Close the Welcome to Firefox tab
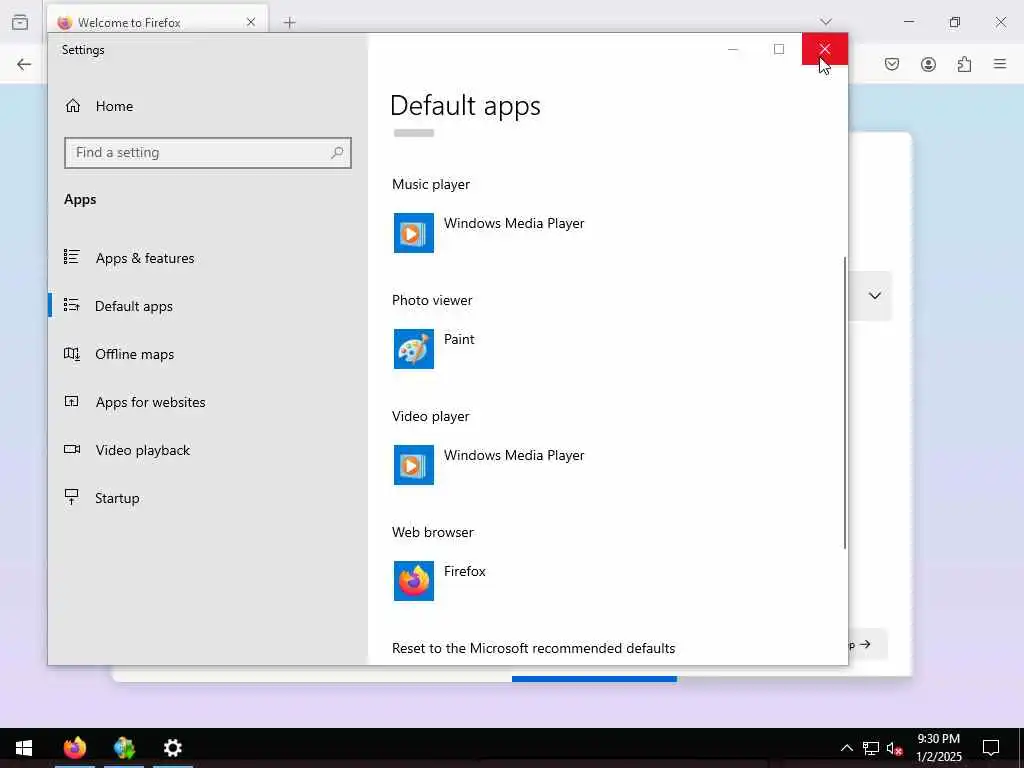Image resolution: width=1024 pixels, height=768 pixels. 251,22
